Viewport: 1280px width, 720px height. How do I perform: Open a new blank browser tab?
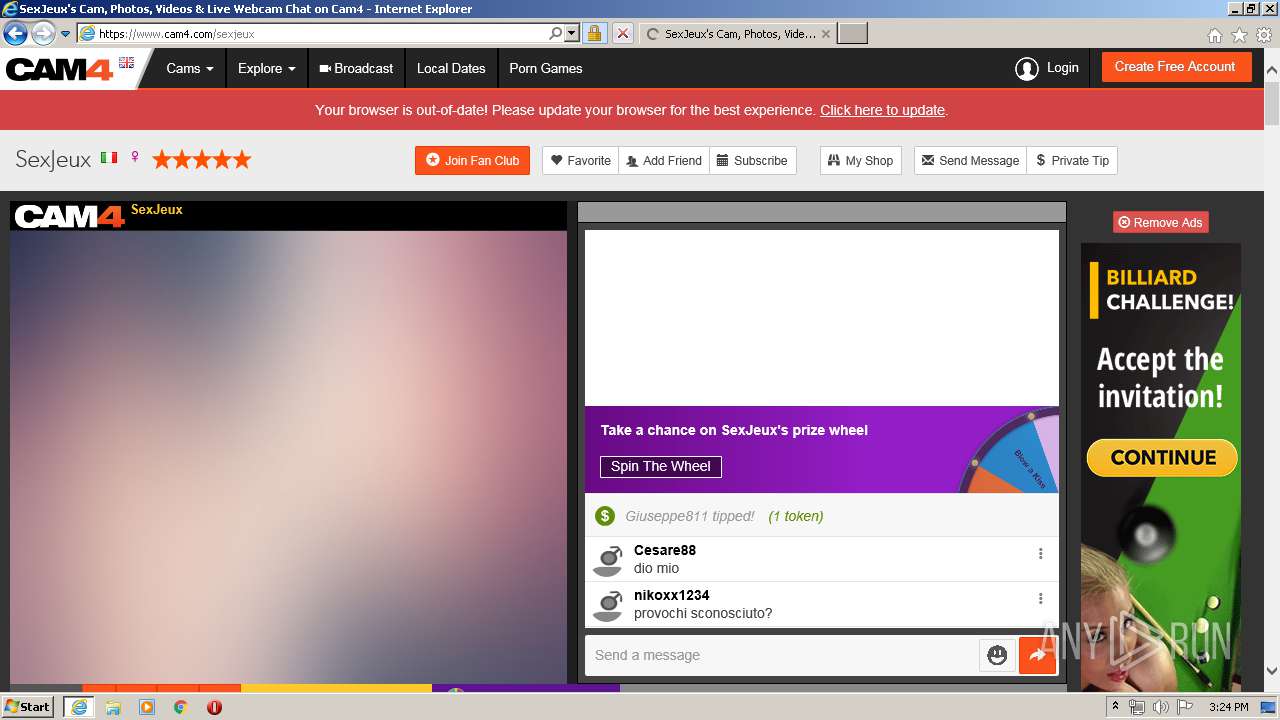click(852, 33)
